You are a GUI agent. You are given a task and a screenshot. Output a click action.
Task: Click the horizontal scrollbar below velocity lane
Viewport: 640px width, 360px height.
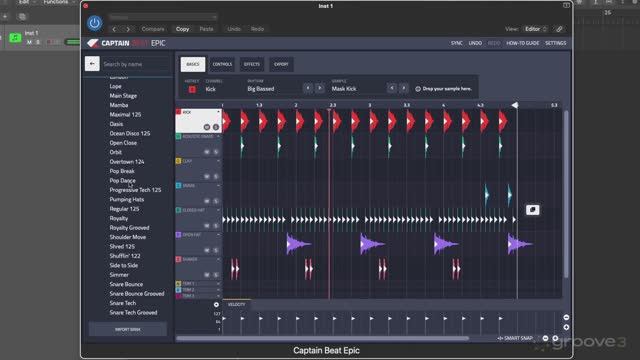[x=322, y=338]
